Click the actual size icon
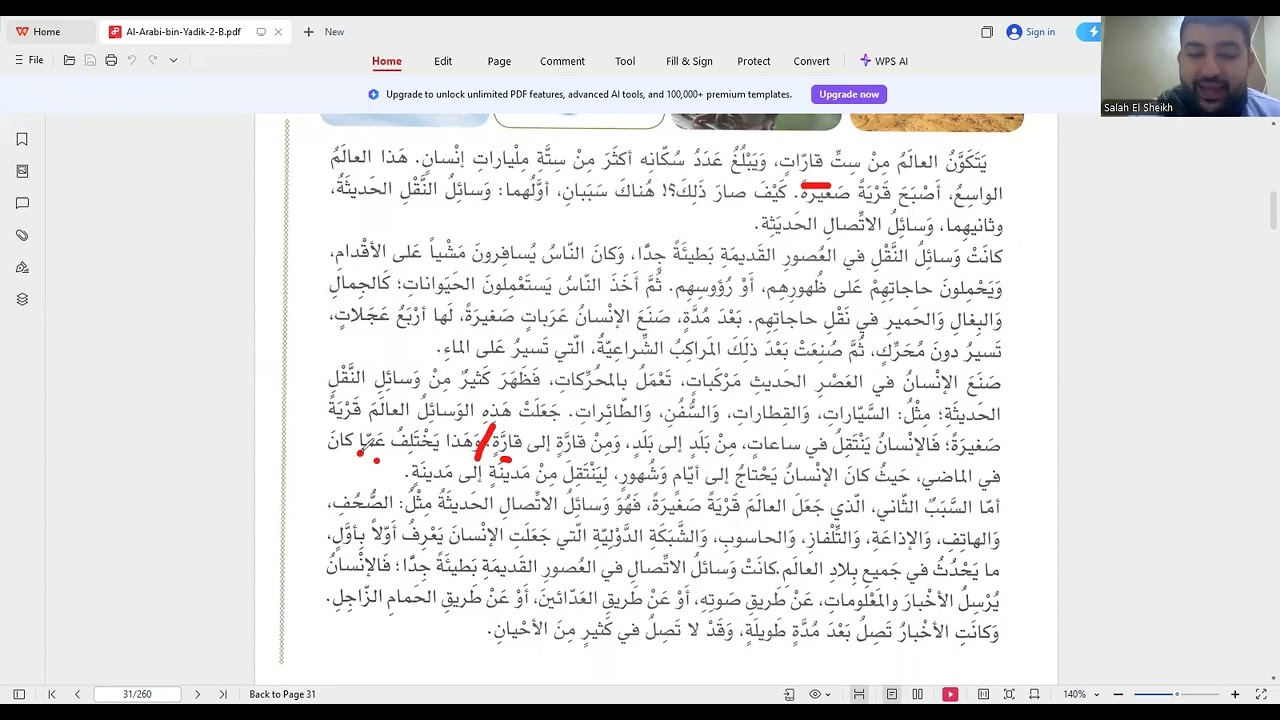1280x720 pixels. [983, 694]
